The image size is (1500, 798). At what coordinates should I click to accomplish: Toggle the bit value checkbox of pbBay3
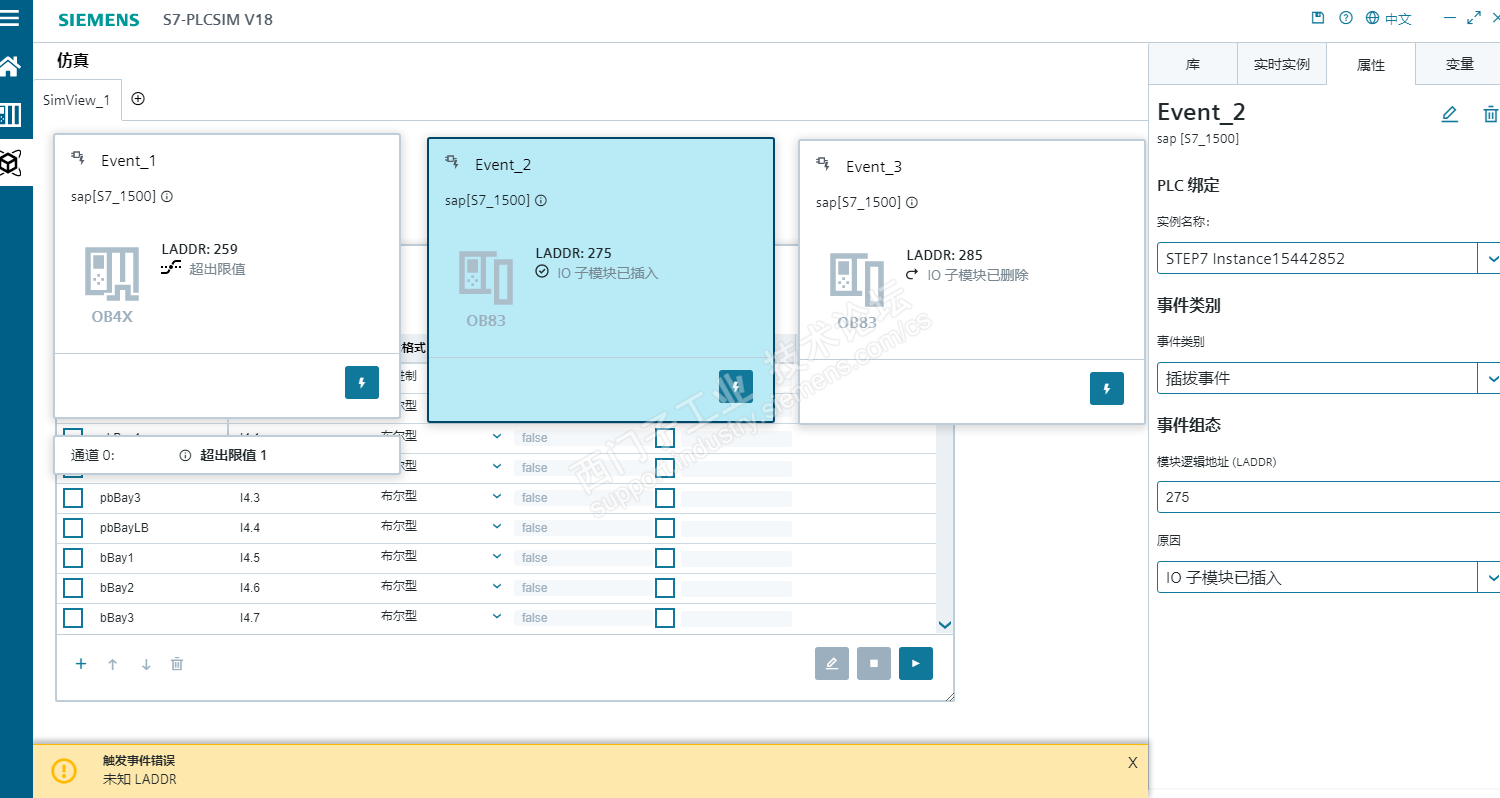(665, 498)
